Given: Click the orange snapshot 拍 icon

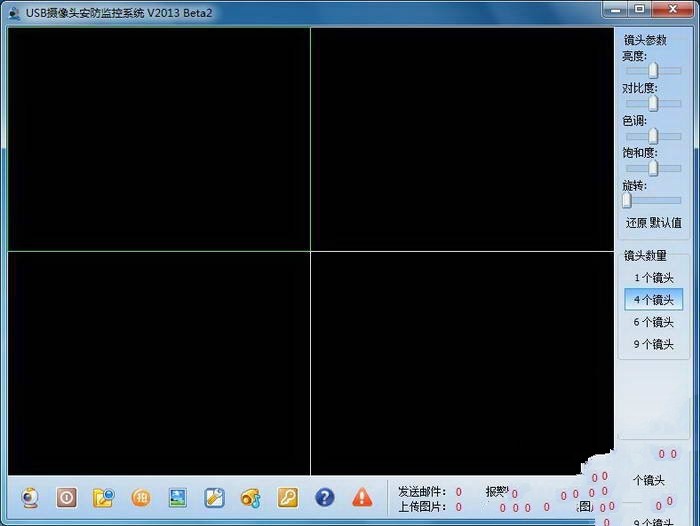Looking at the screenshot, I should coord(141,497).
